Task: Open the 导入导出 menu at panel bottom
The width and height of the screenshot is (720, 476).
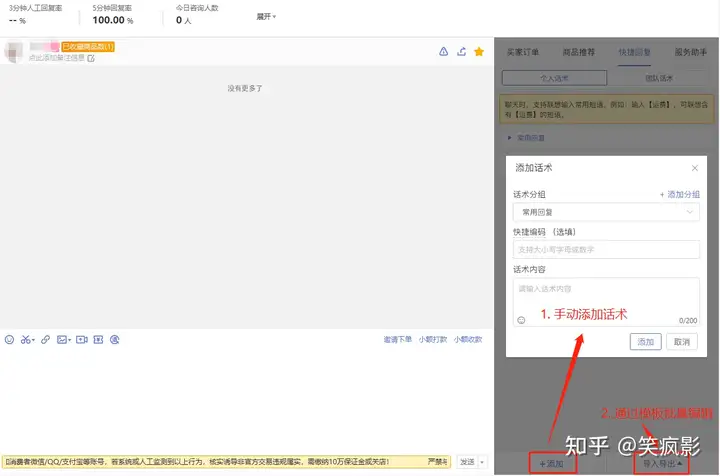Action: (x=662, y=464)
